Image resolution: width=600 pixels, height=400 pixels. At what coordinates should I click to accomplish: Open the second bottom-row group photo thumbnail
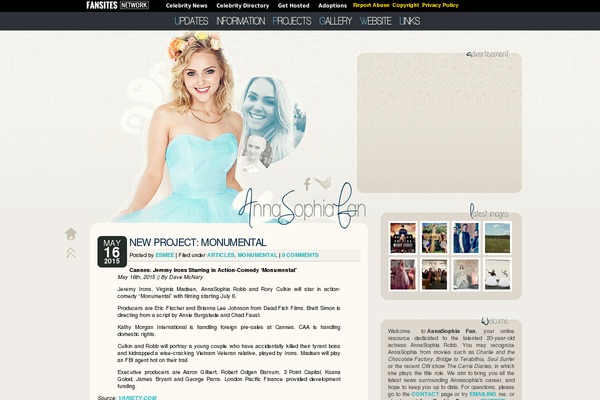coord(434,274)
